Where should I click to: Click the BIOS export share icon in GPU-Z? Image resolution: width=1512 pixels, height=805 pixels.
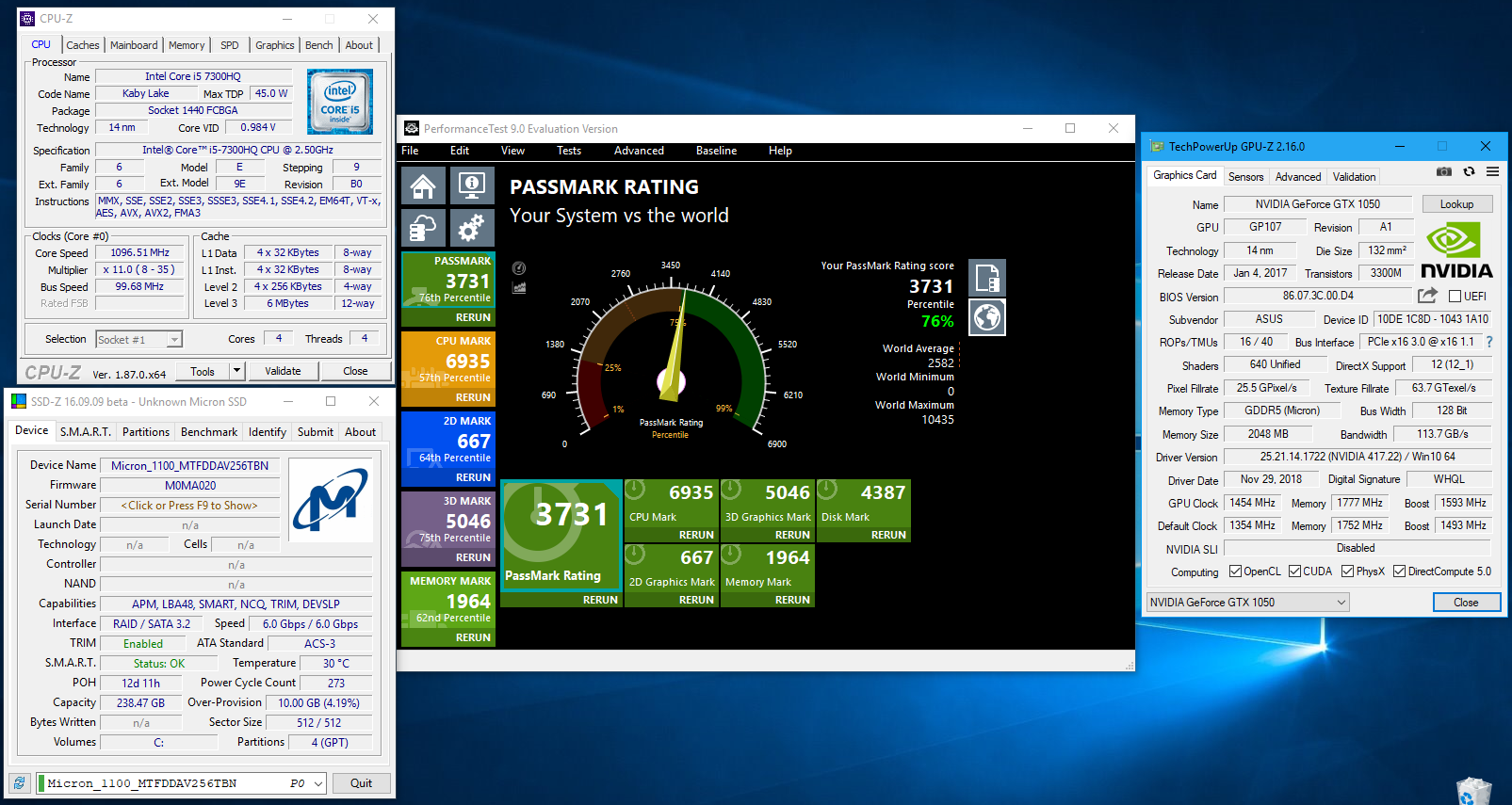[1428, 296]
